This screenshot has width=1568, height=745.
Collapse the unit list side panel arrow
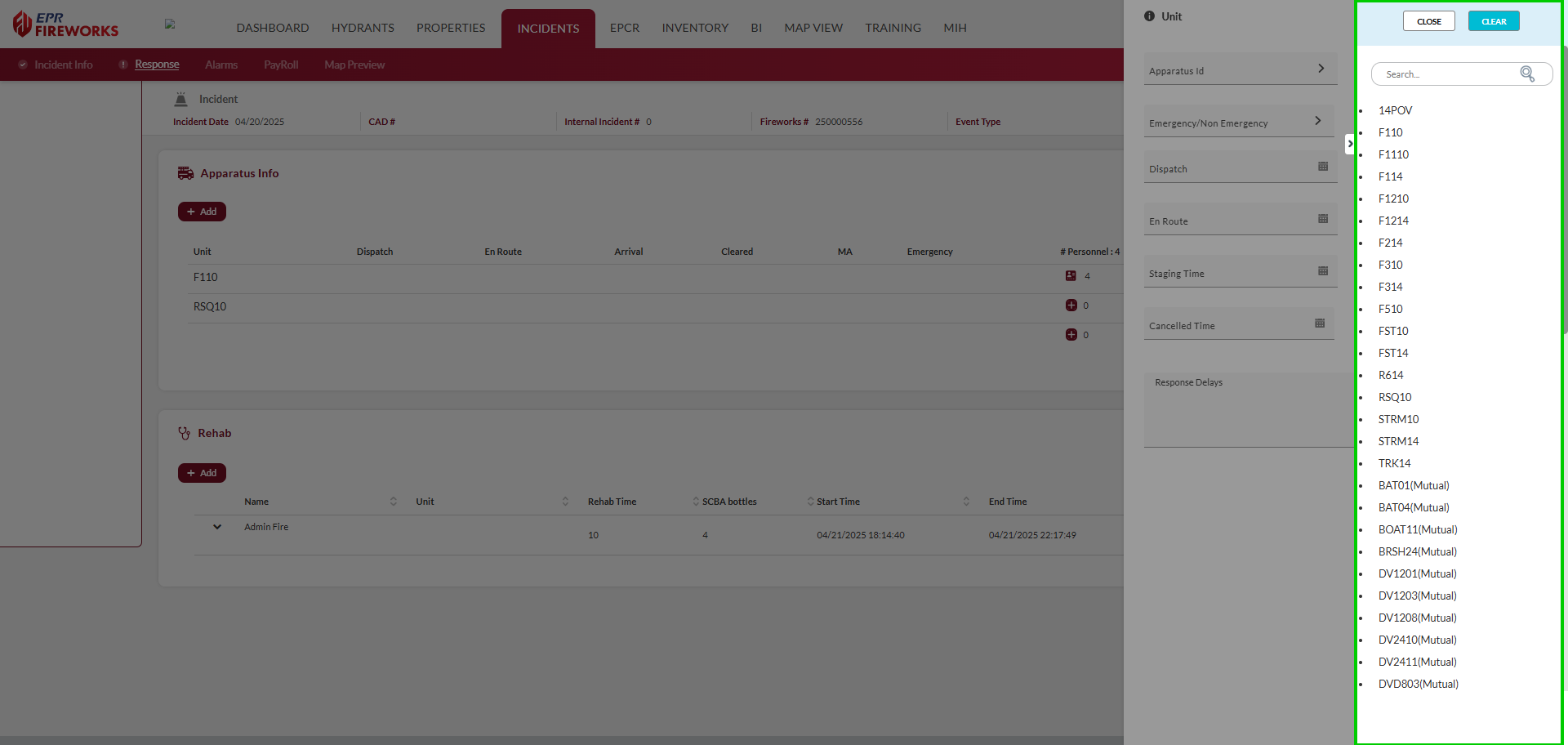pyautogui.click(x=1350, y=145)
